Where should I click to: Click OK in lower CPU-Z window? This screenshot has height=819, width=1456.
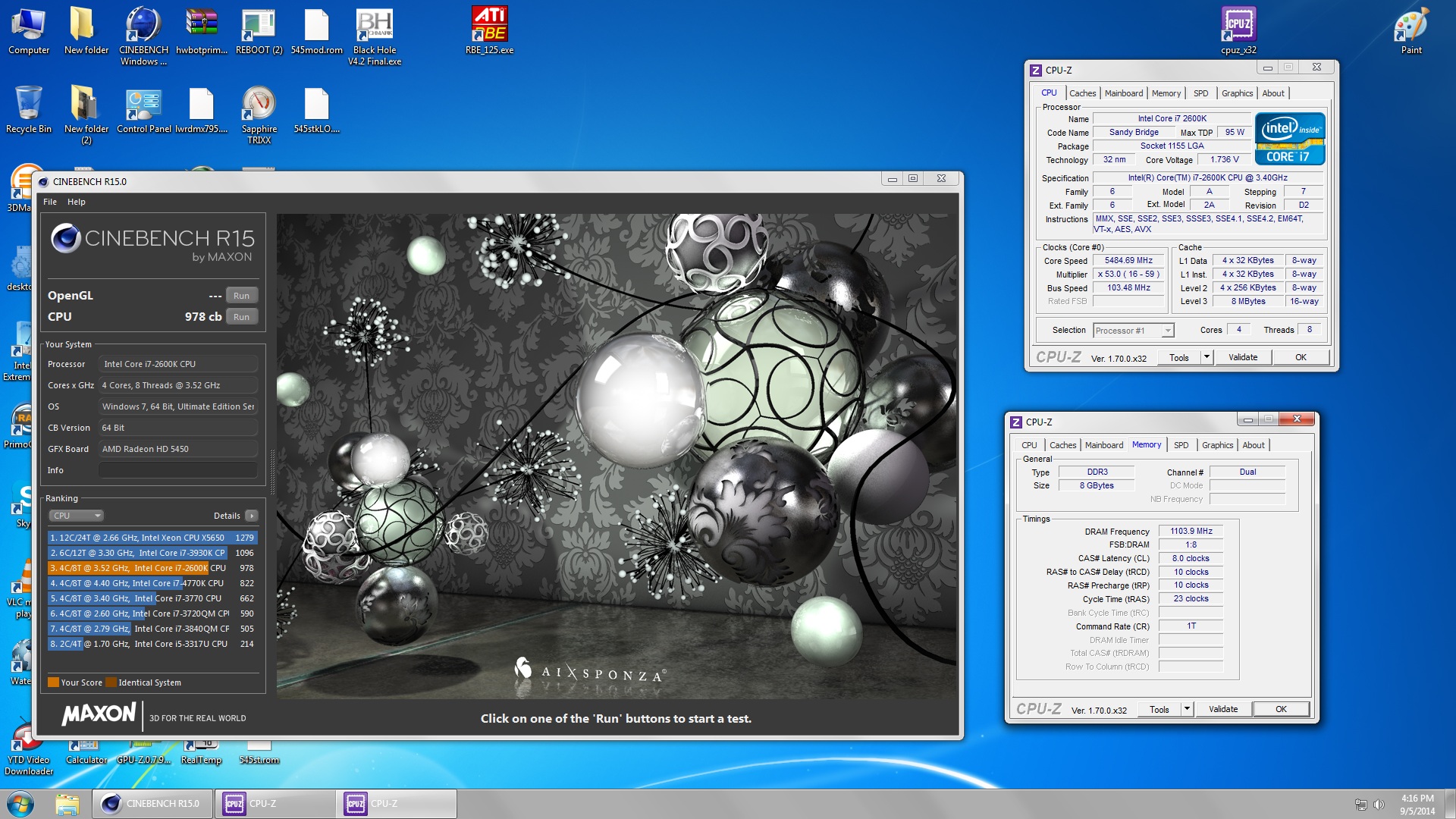[x=1281, y=709]
